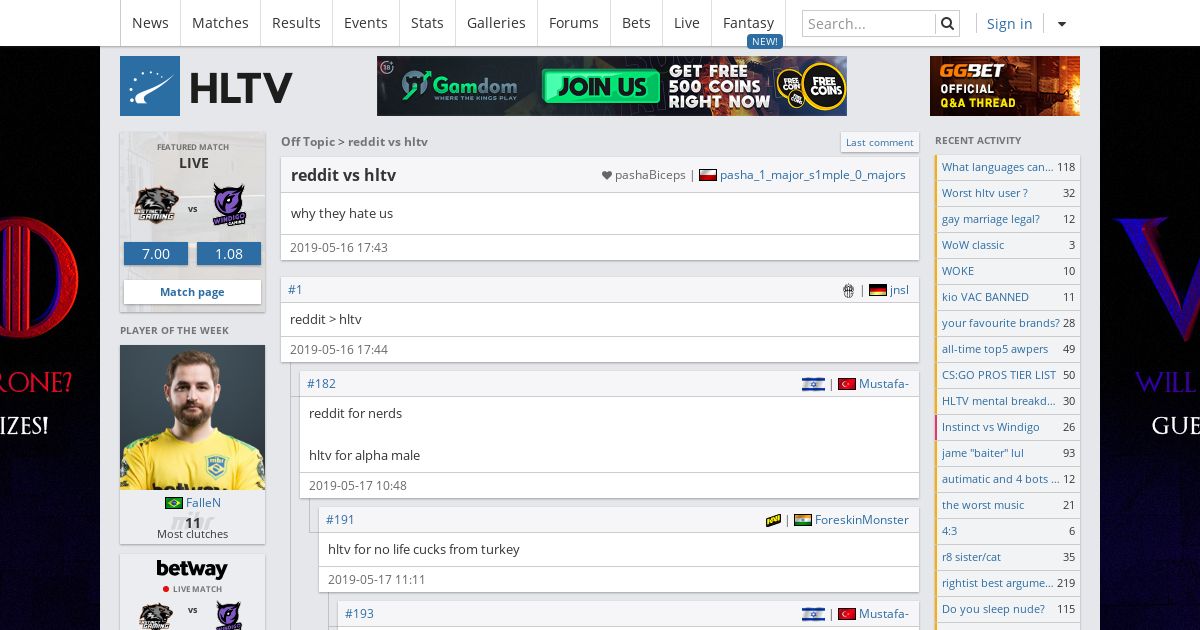Open the Stats section

(427, 23)
